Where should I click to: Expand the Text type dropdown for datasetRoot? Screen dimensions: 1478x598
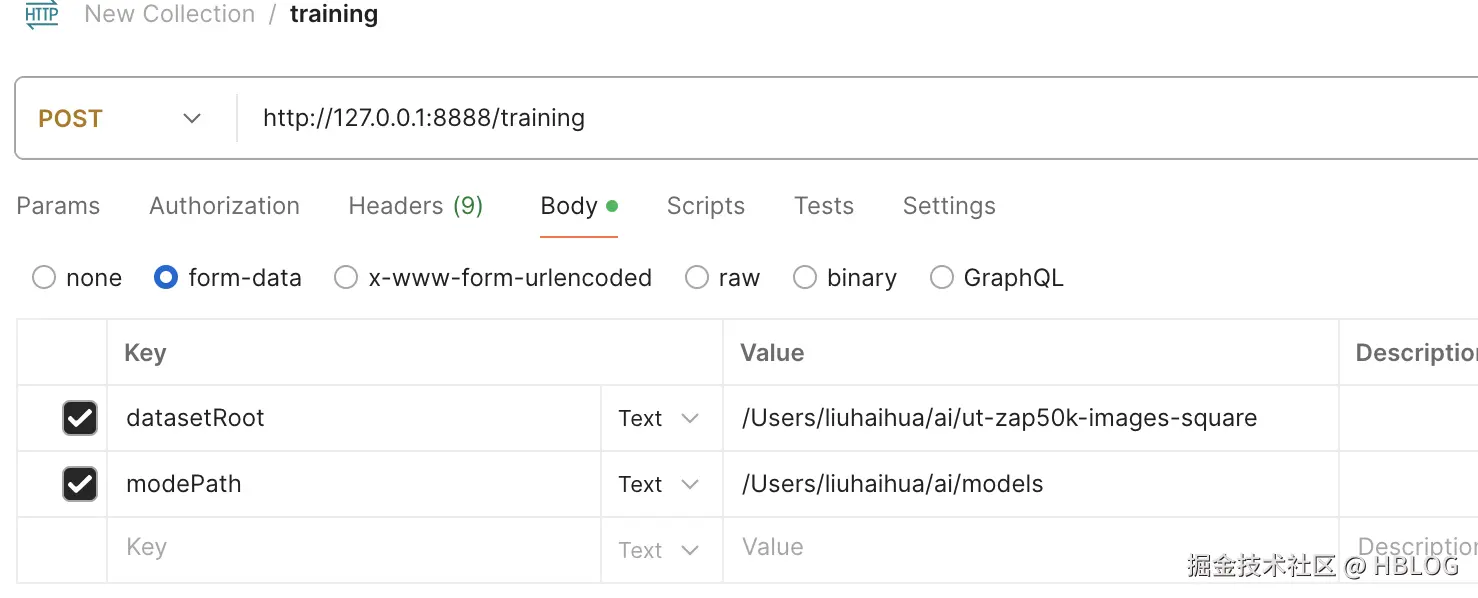pos(658,418)
